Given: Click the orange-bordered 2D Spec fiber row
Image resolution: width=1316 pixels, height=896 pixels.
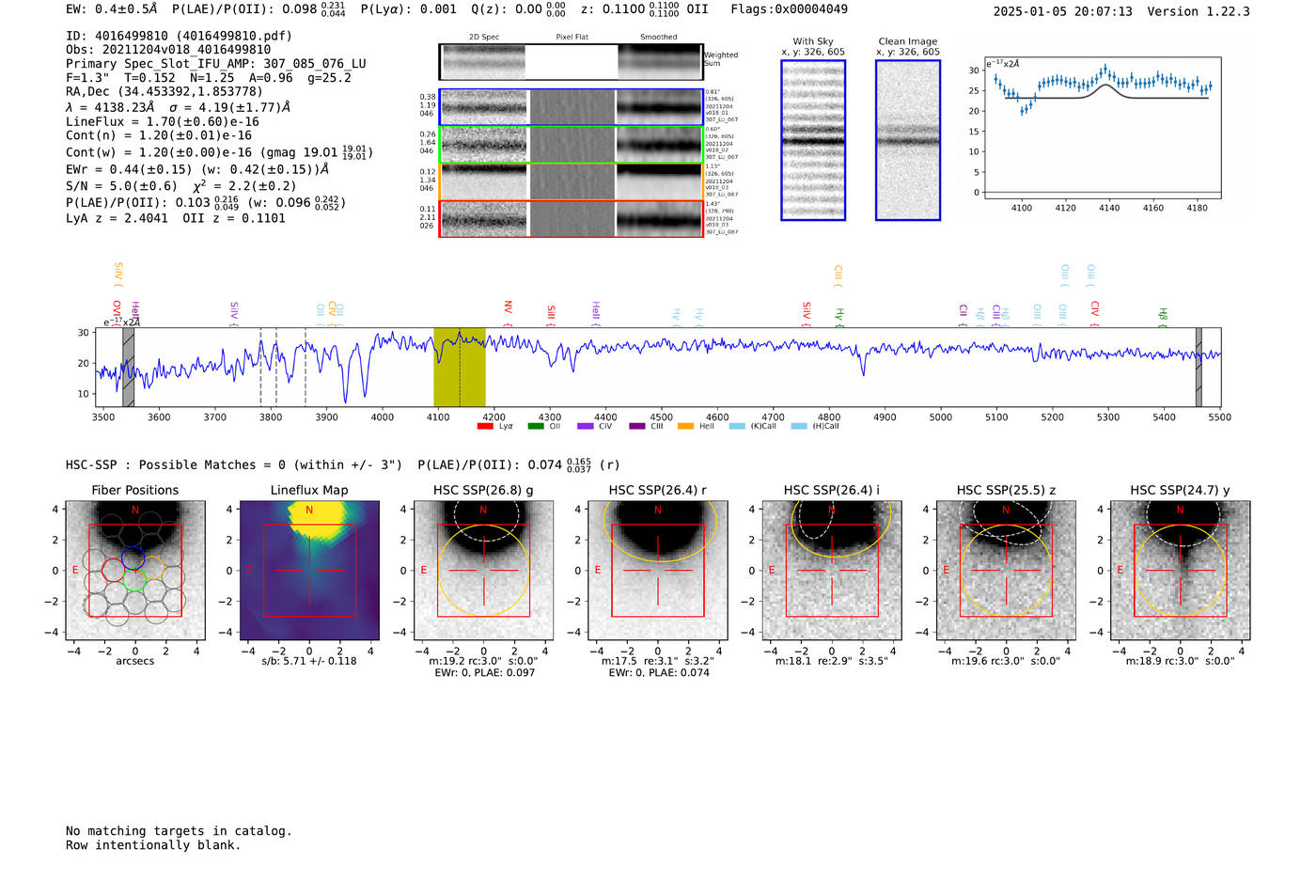Looking at the screenshot, I should [571, 181].
